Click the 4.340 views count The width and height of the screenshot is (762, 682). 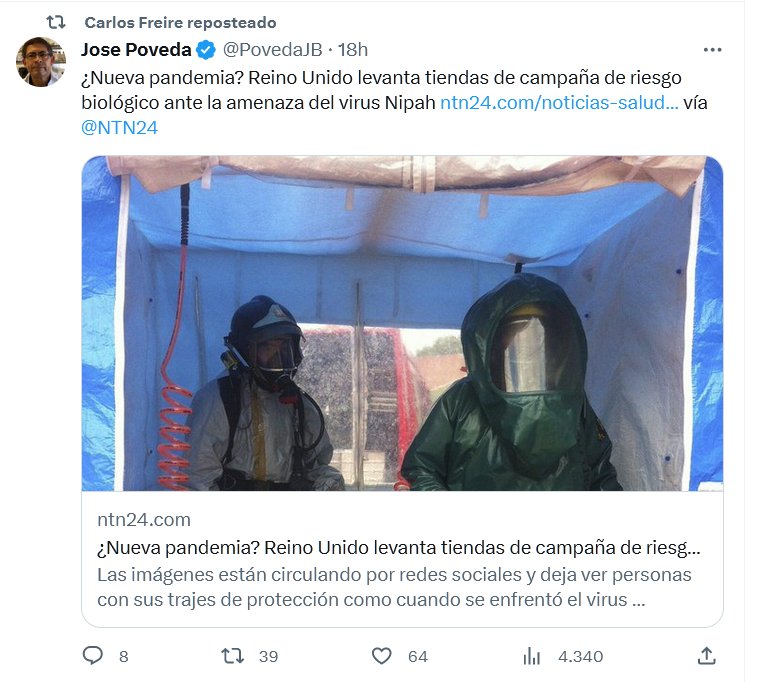580,656
